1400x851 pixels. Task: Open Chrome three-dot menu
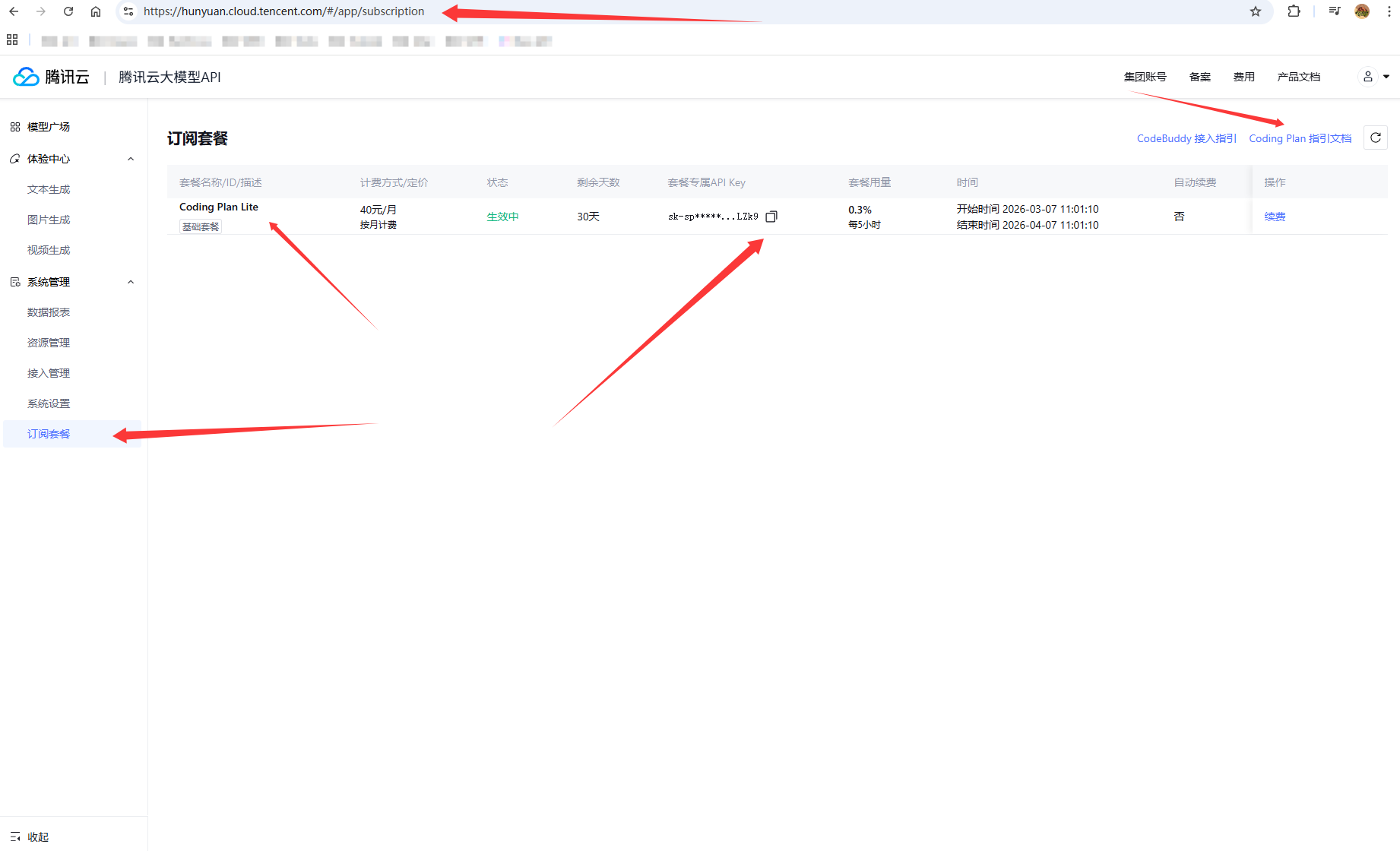tap(1389, 11)
